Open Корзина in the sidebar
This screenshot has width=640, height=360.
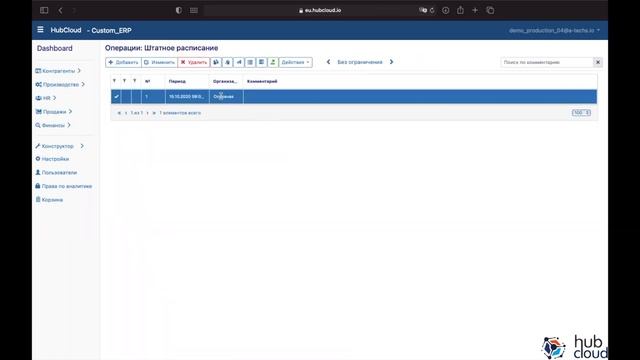49,200
